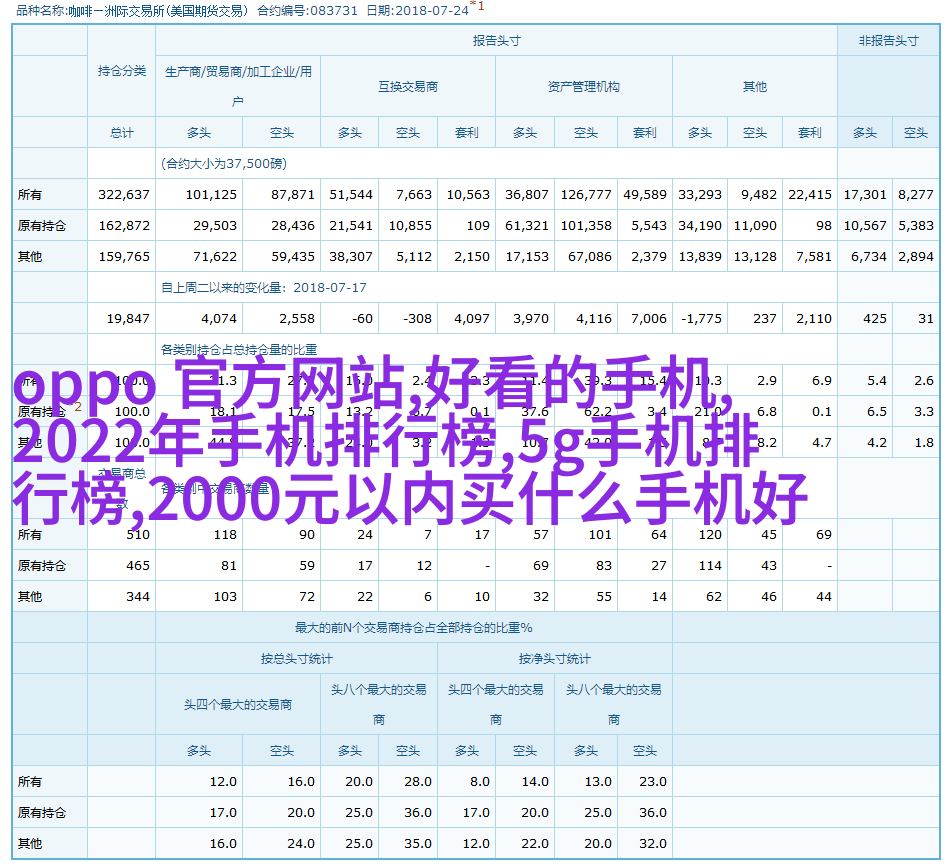Click the 各类别持仓占总持仓量的比重 section label
The height and width of the screenshot is (867, 950).
239,350
